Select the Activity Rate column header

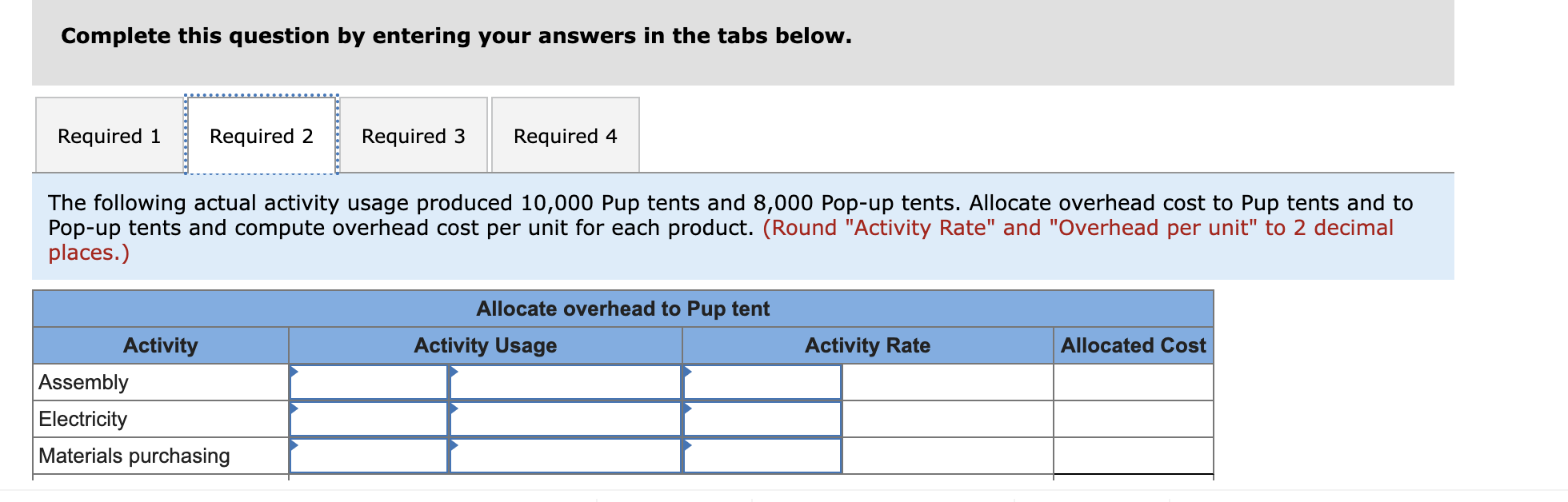click(867, 345)
